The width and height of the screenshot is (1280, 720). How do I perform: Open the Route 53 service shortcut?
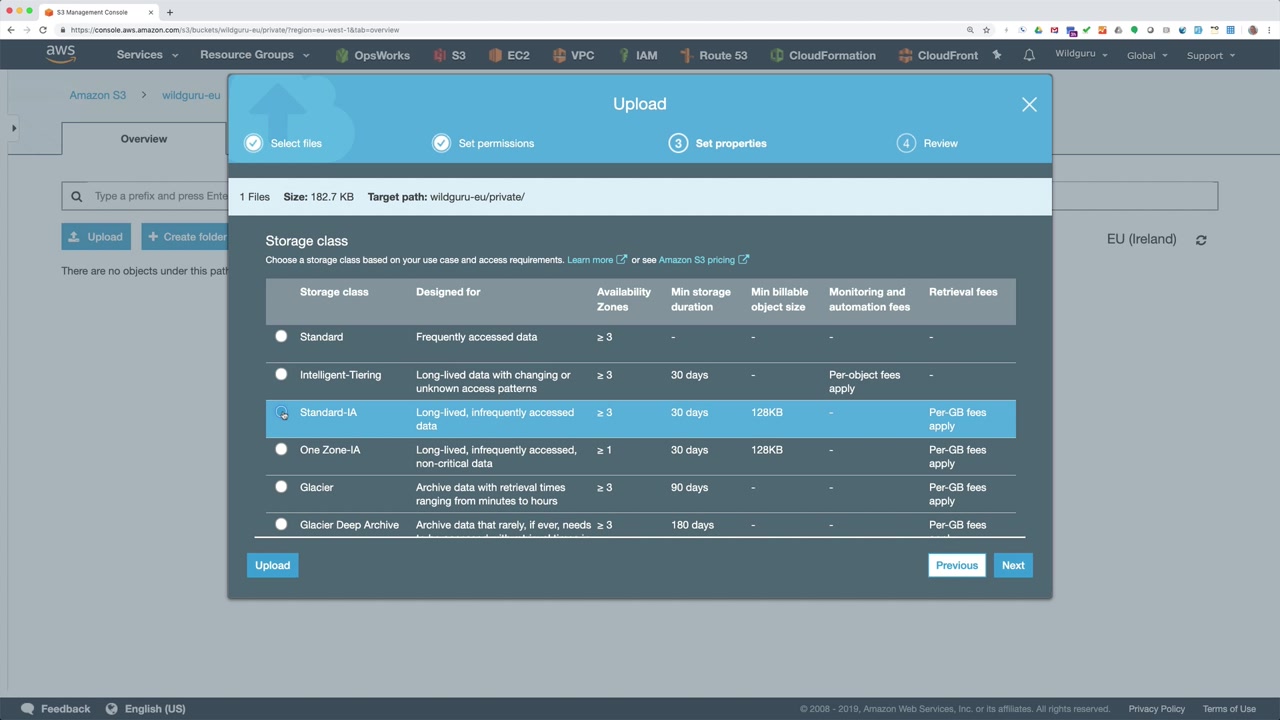click(713, 55)
